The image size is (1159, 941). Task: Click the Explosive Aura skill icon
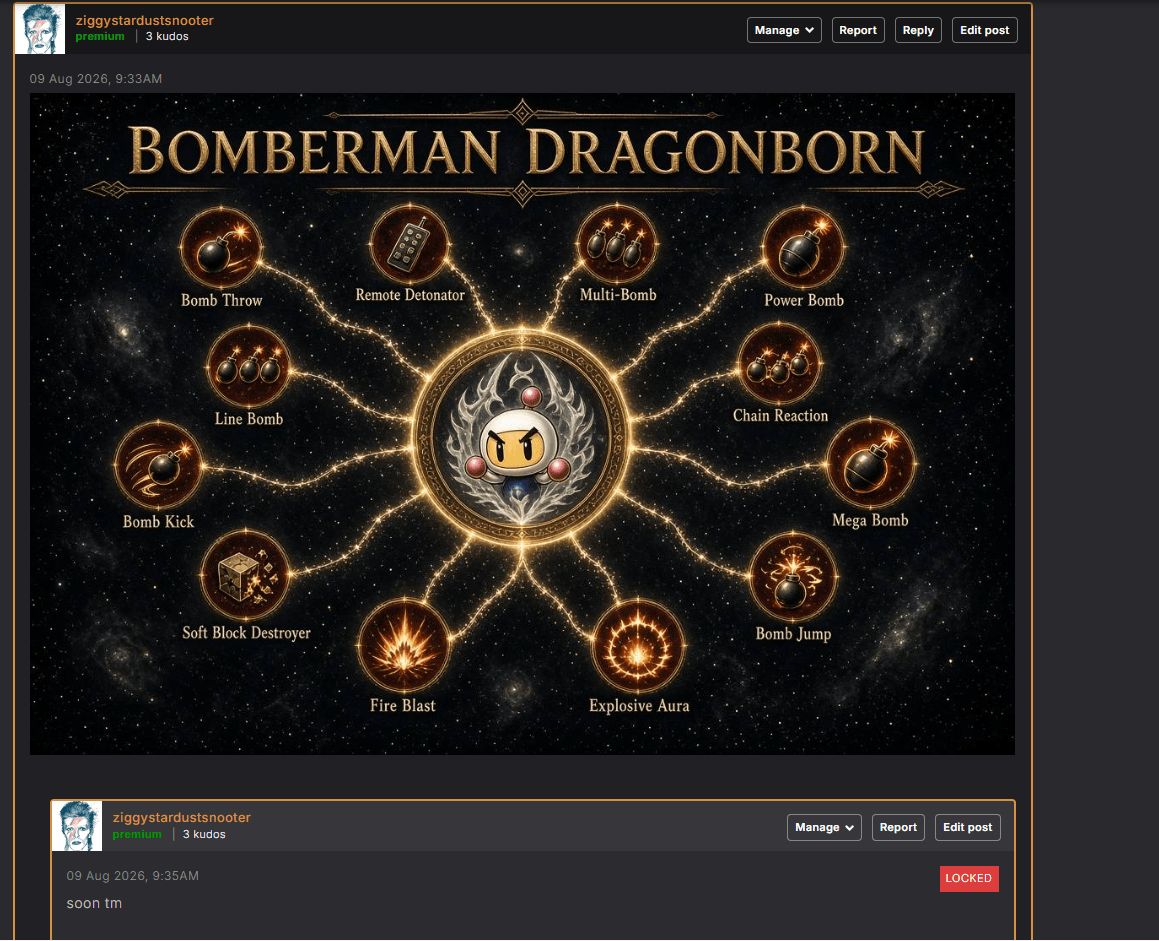click(638, 645)
